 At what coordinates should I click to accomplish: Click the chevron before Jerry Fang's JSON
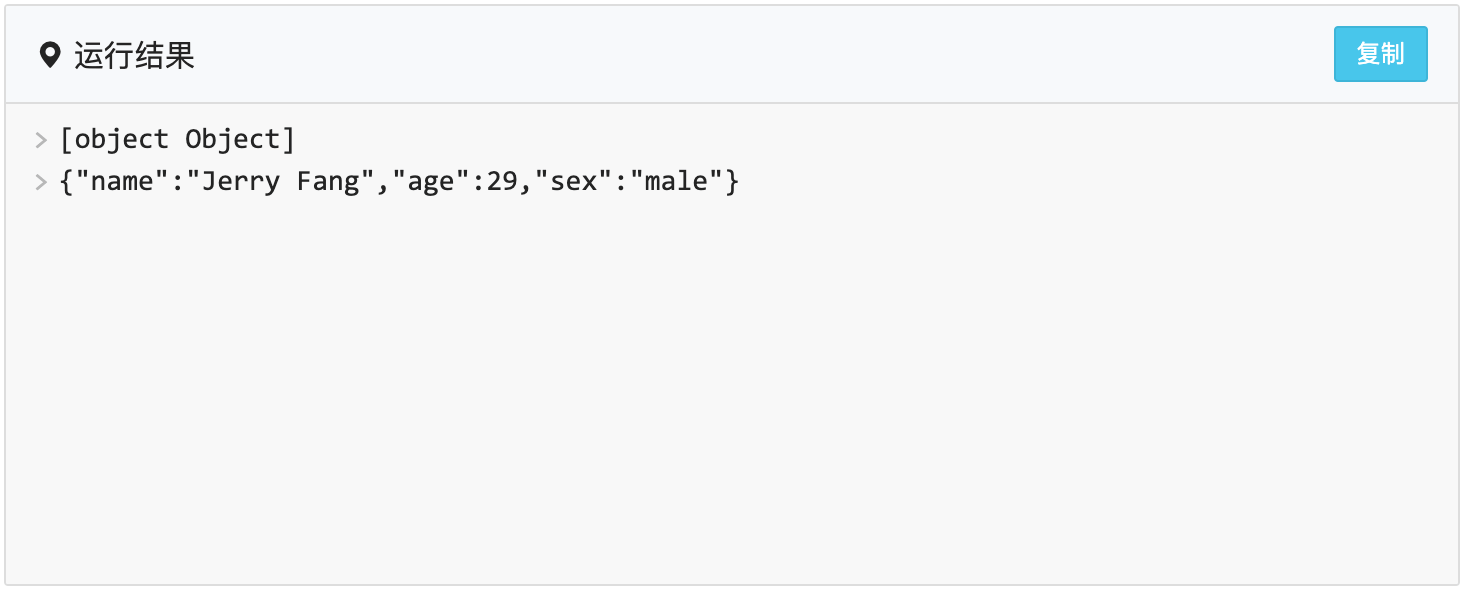coord(41,182)
